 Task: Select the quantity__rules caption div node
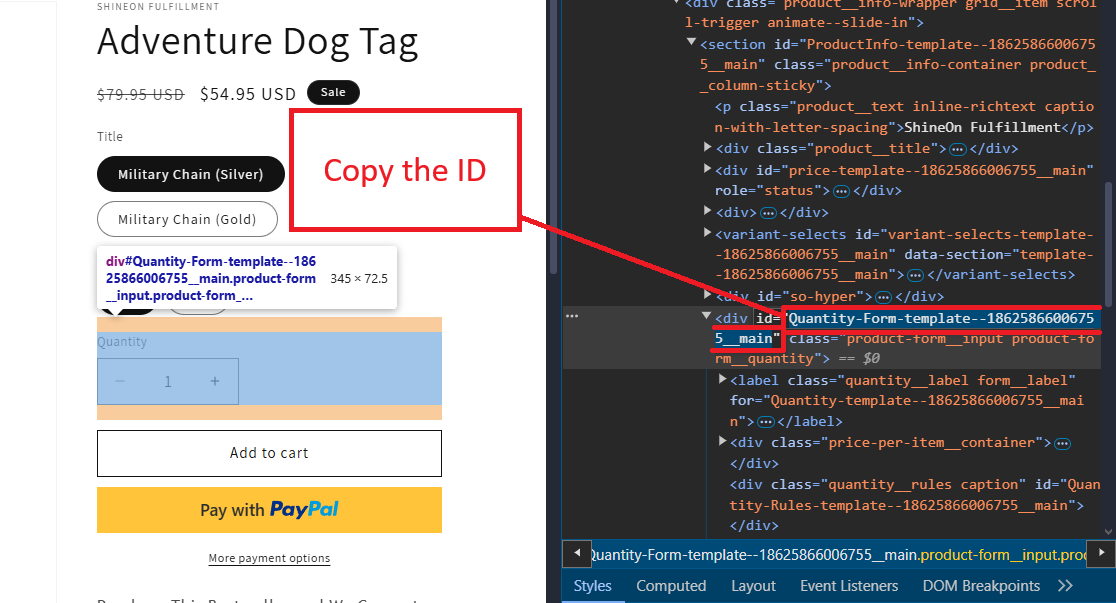tap(914, 505)
